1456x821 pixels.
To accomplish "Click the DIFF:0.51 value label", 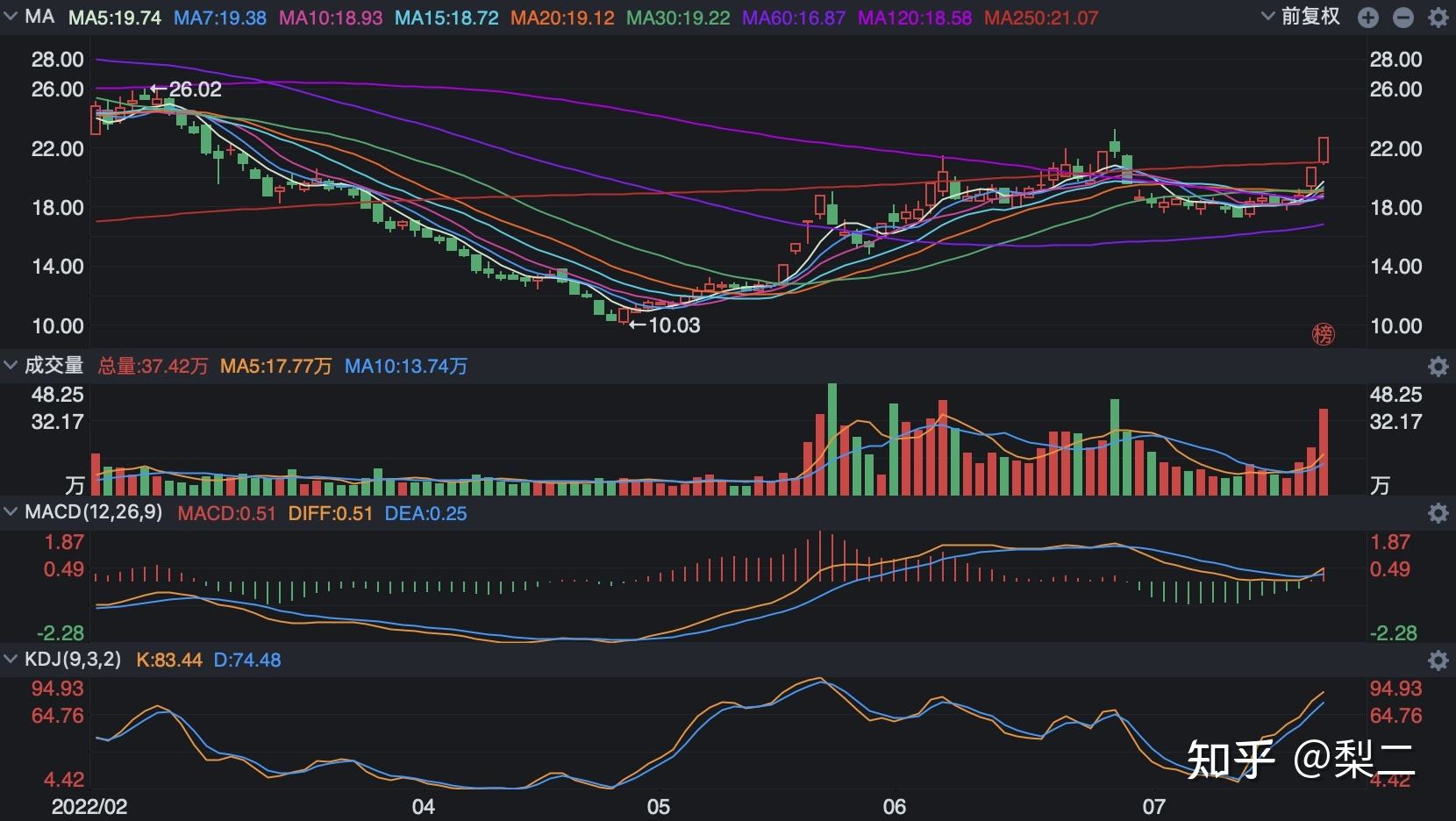I will (x=331, y=513).
